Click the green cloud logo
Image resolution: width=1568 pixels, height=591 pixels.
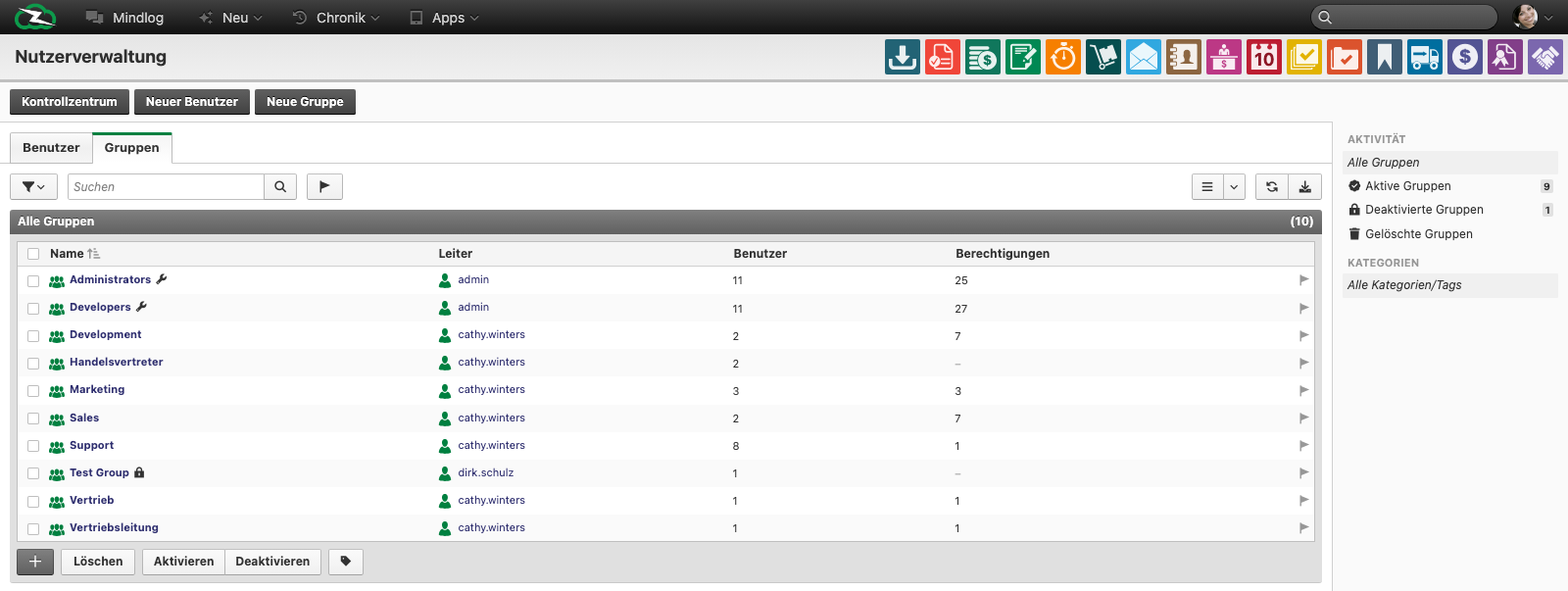[x=35, y=17]
